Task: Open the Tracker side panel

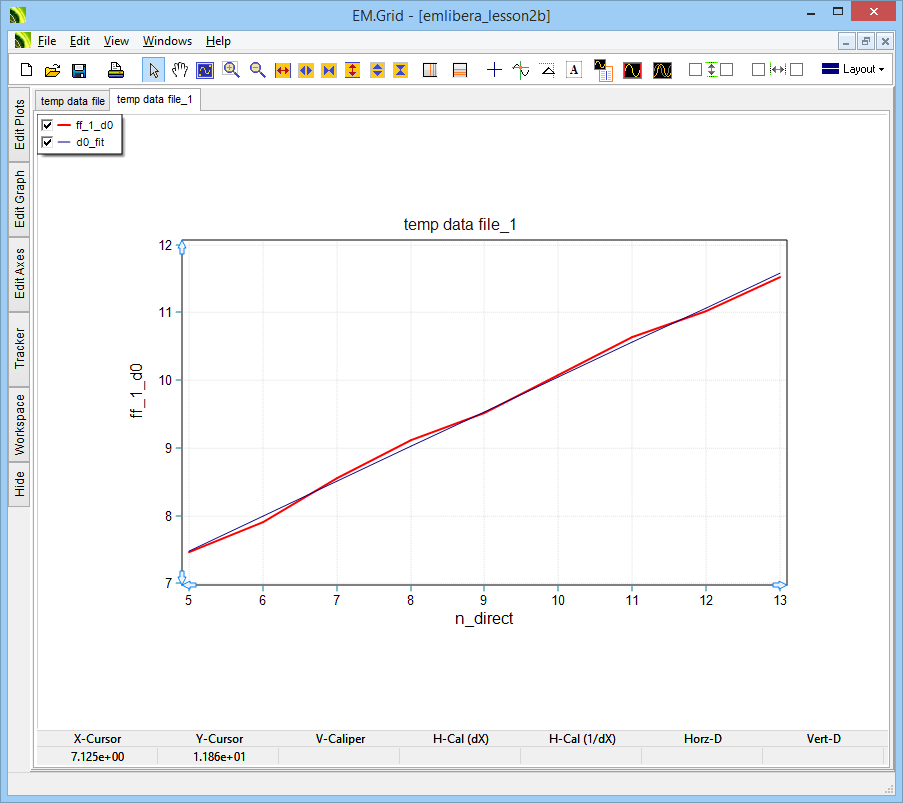Action: click(x=20, y=348)
